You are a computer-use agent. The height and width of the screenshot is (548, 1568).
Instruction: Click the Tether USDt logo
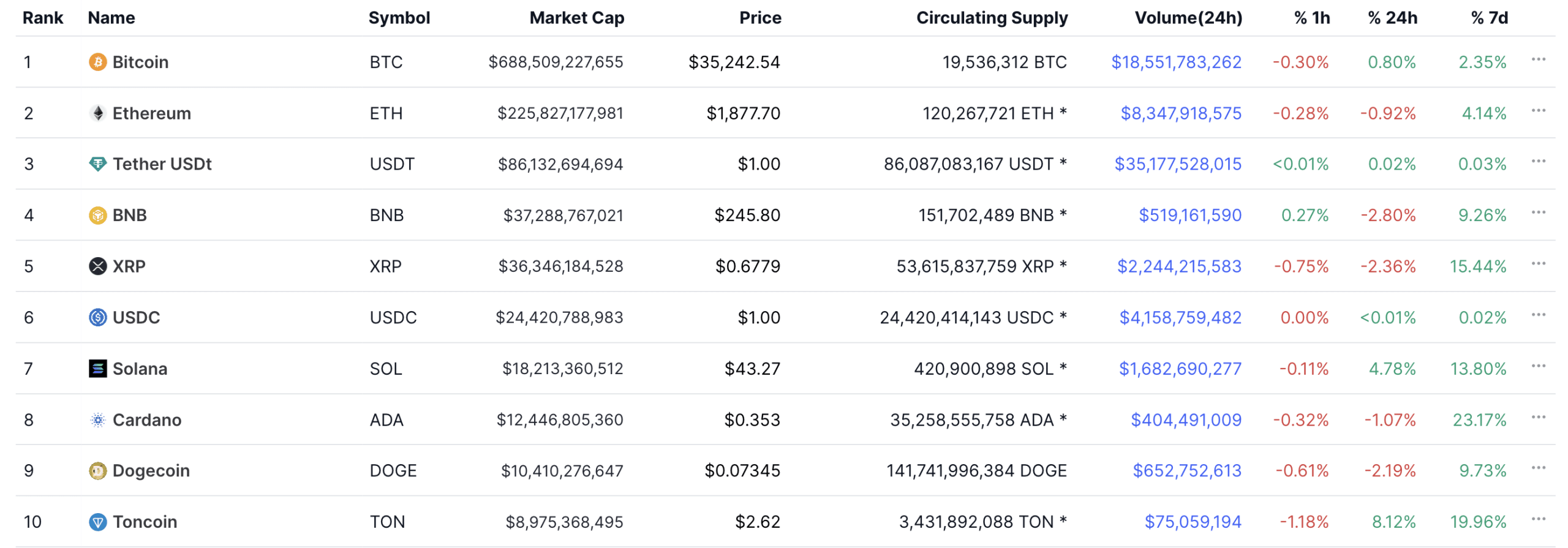point(97,163)
